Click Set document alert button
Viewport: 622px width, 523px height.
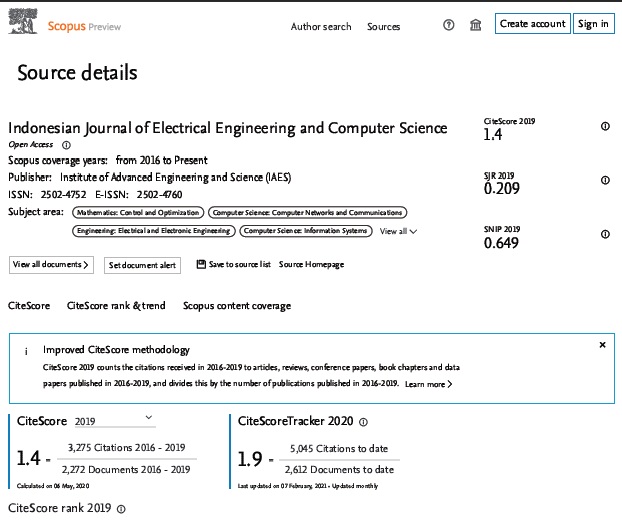[x=142, y=265]
